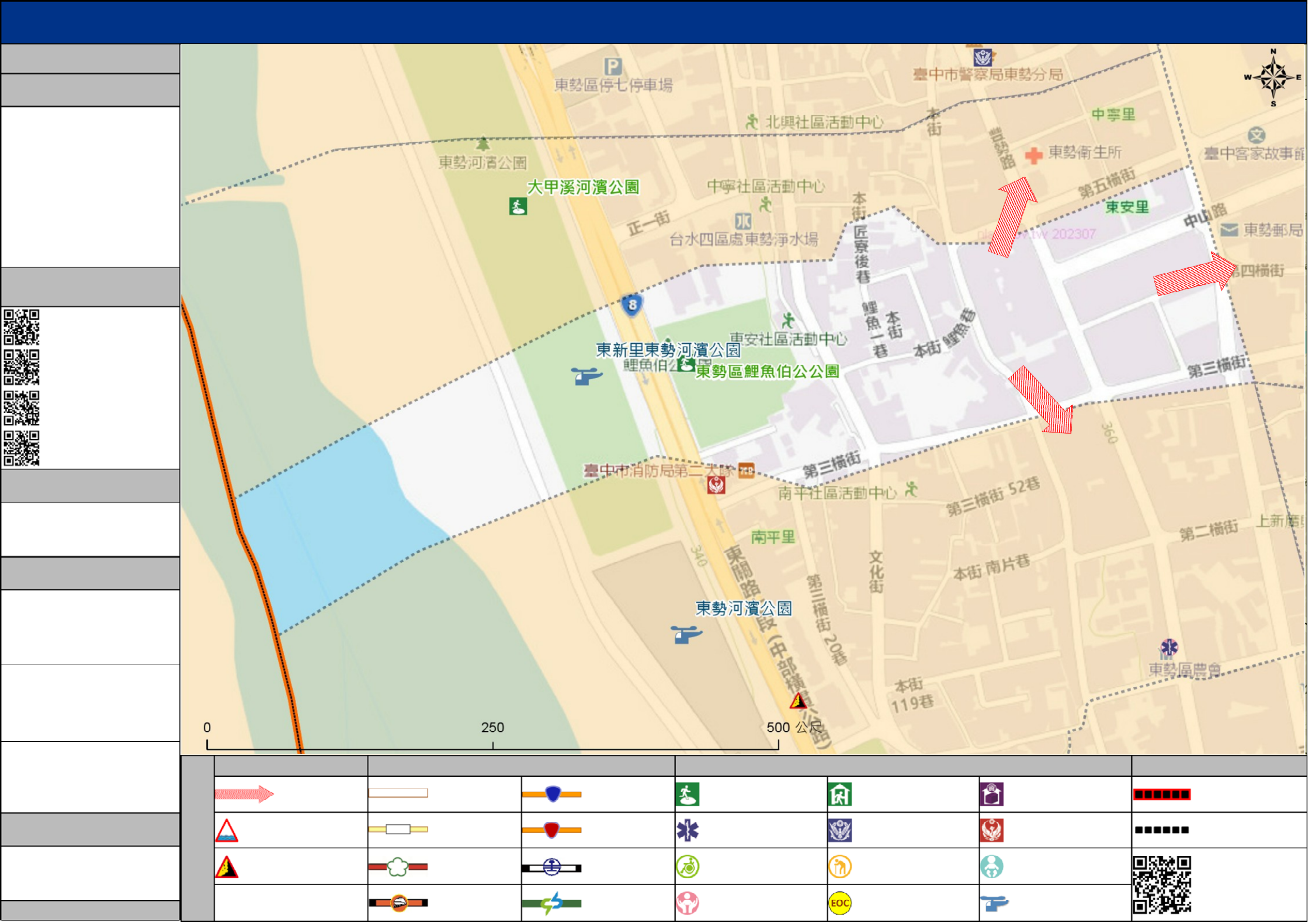Click the 東勢衛生所 label

pos(1085,152)
